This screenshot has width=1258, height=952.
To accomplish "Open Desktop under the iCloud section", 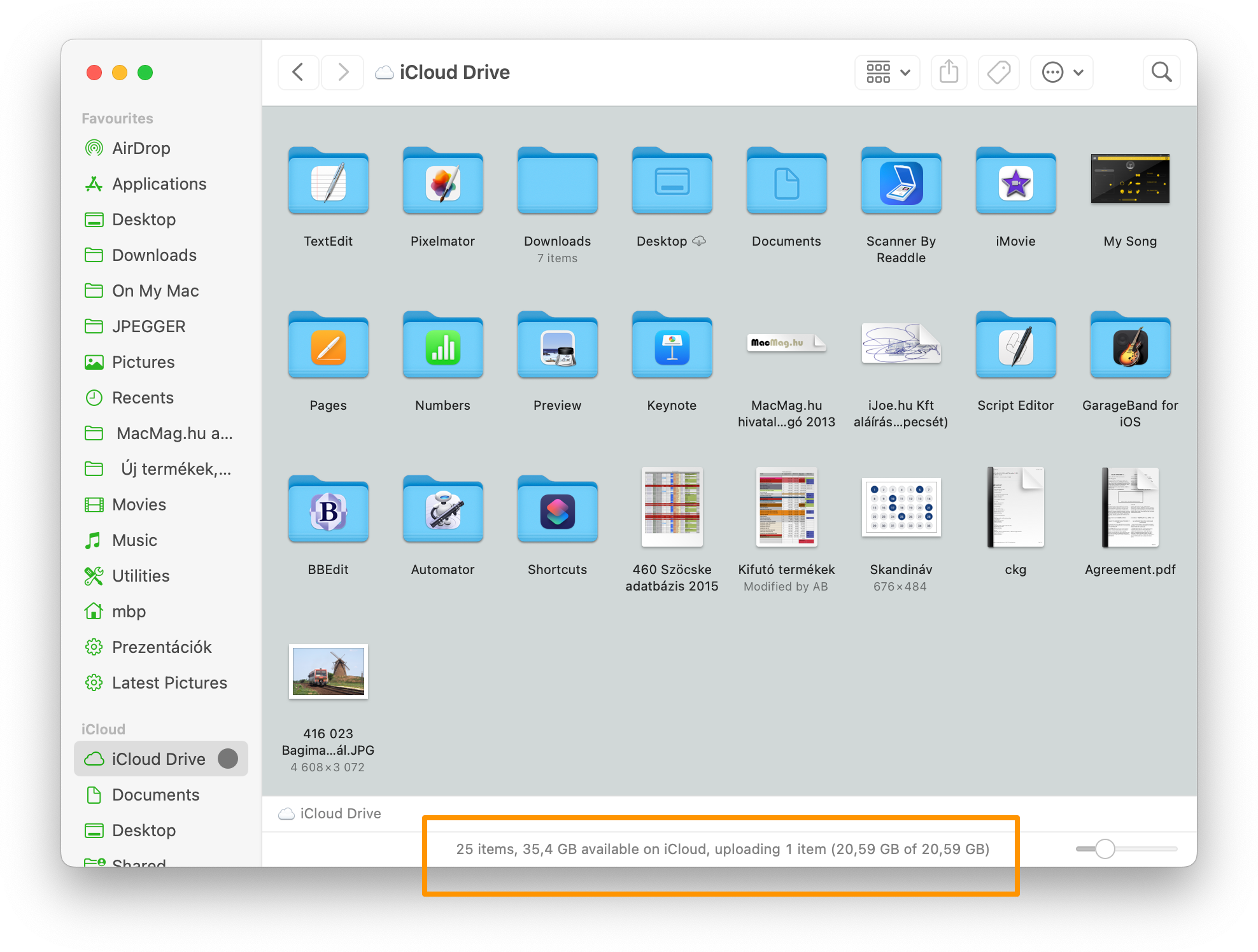I will 160,830.
